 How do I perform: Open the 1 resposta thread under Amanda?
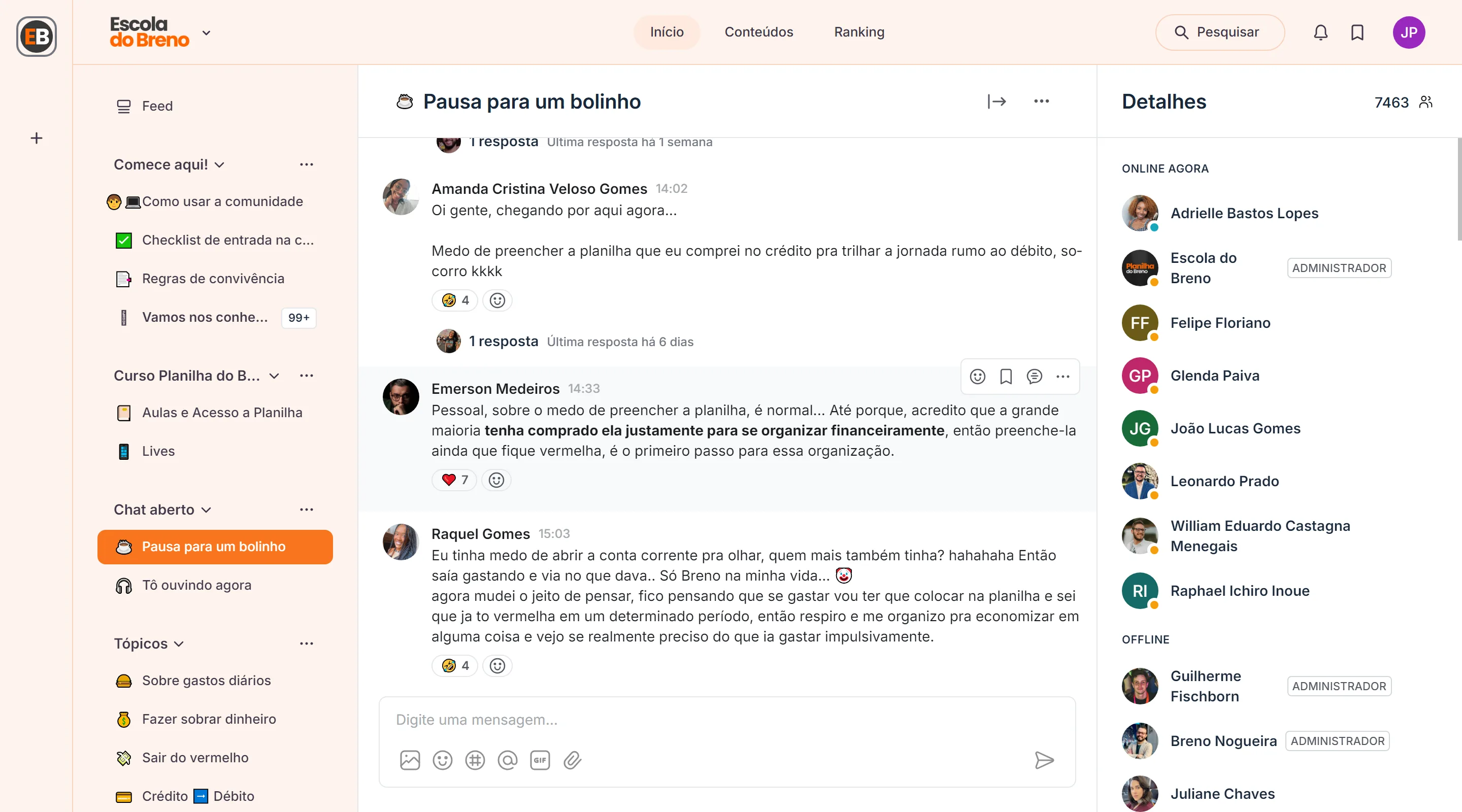coord(503,341)
